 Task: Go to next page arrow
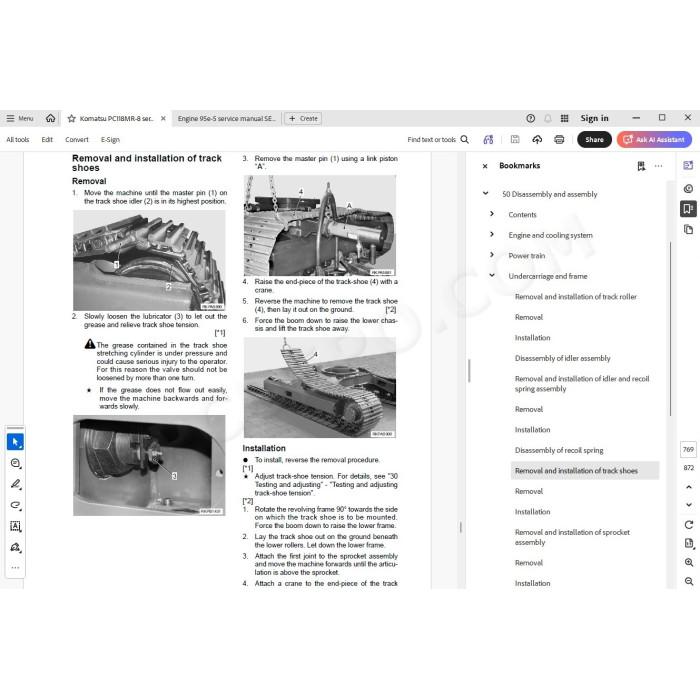(689, 505)
